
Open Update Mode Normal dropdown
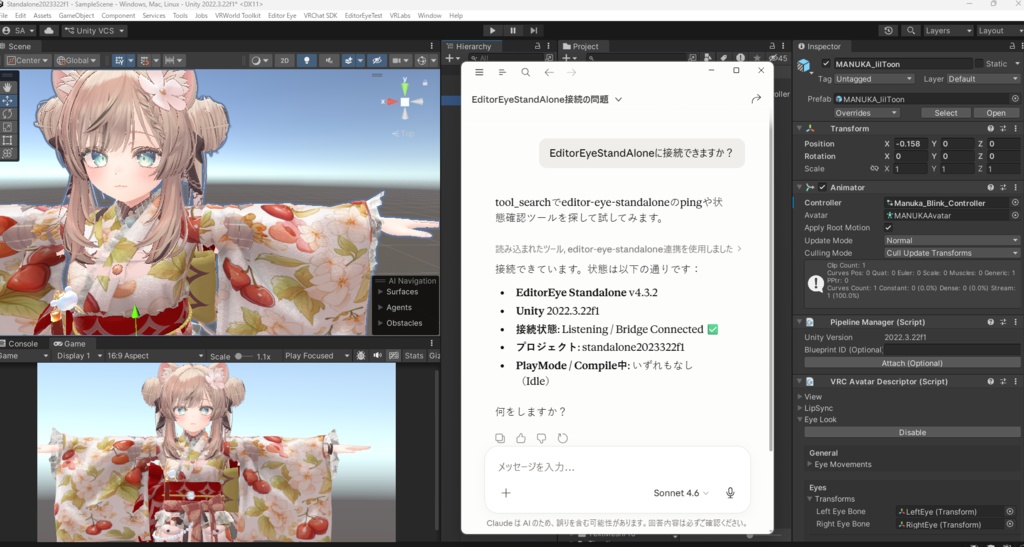952,240
